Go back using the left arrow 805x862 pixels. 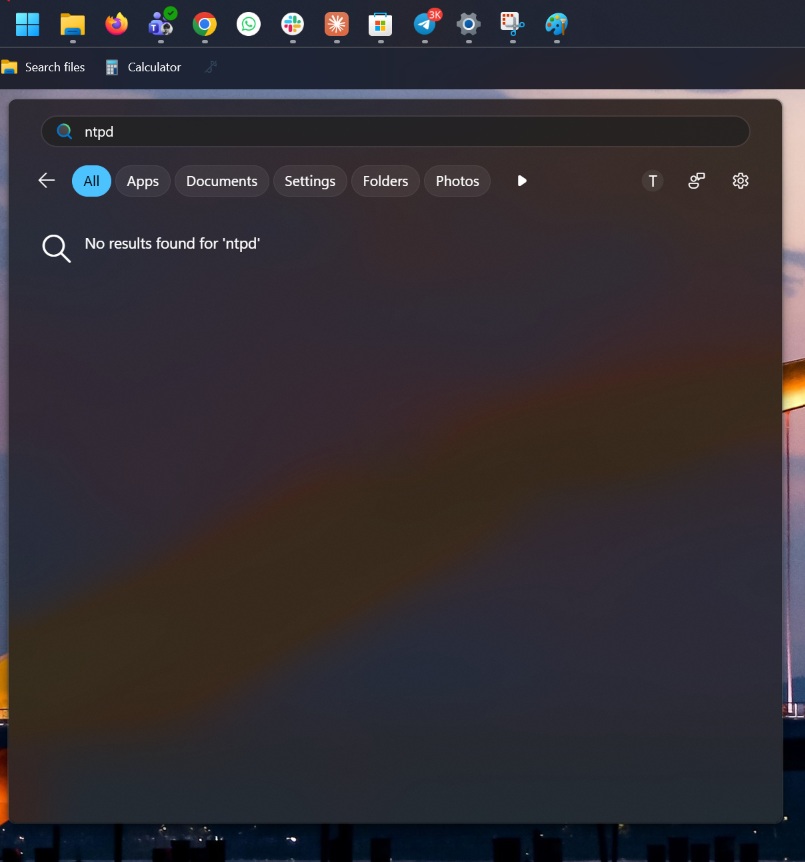point(47,180)
